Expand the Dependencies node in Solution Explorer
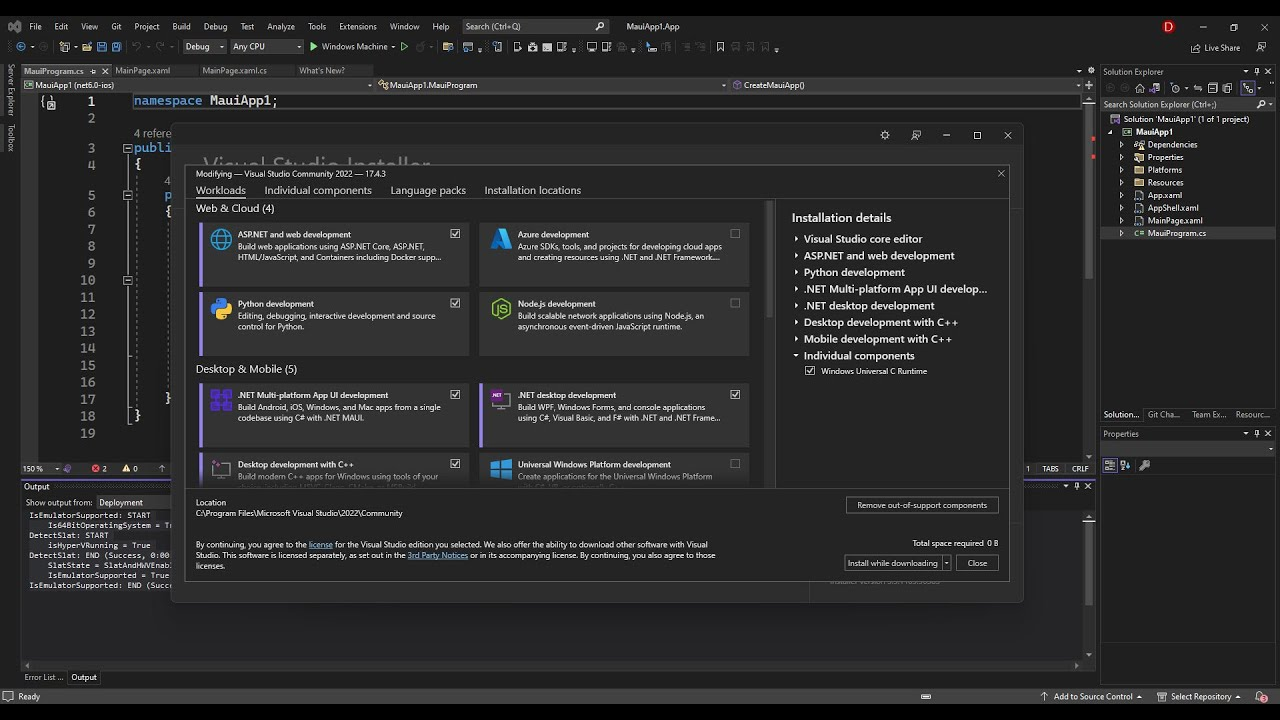This screenshot has width=1280, height=720. (x=1121, y=145)
